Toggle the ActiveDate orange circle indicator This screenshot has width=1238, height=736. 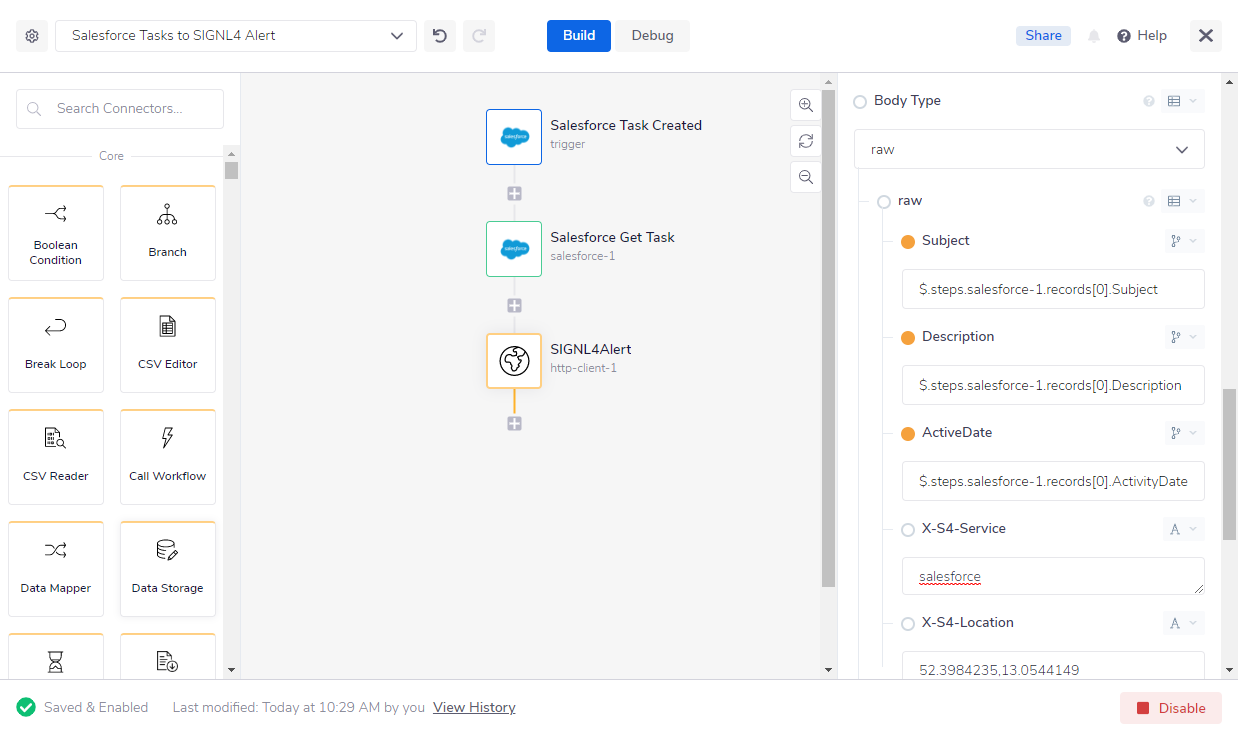click(908, 434)
